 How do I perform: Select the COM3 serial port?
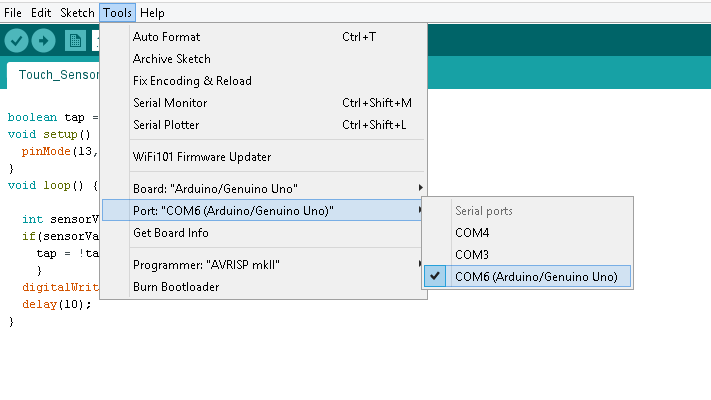pos(527,254)
